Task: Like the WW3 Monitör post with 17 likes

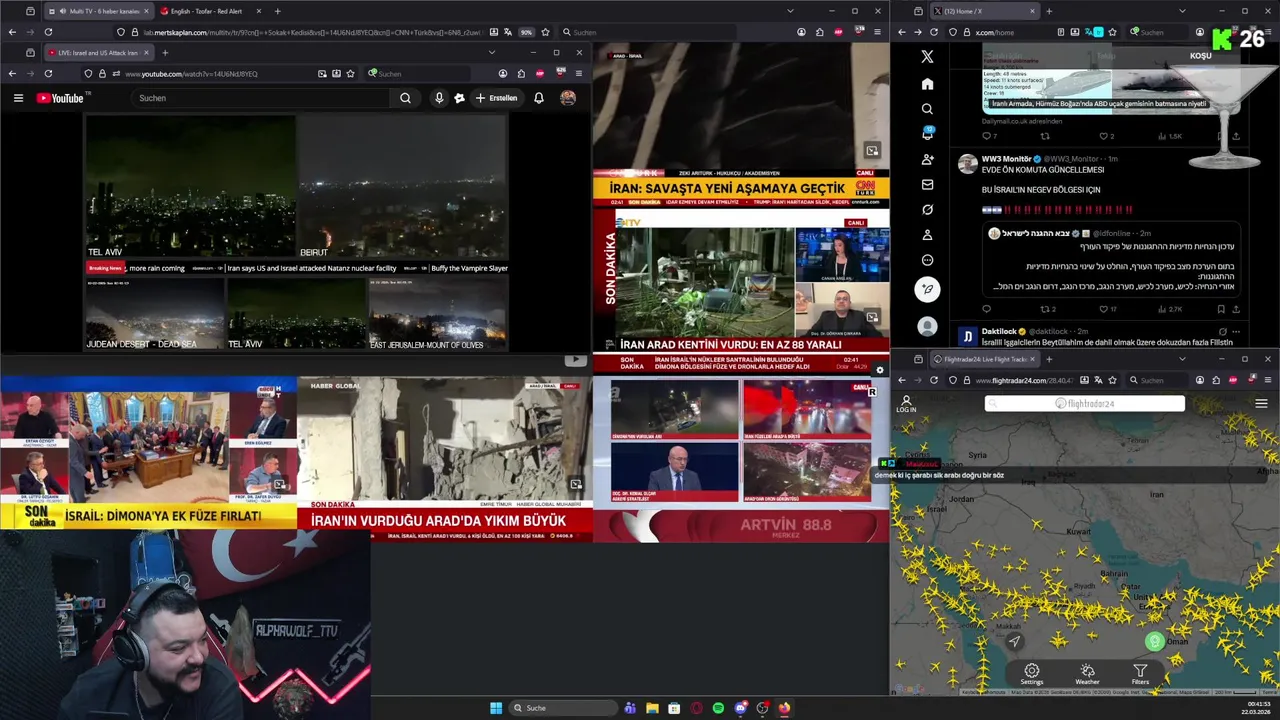Action: 1104,309
